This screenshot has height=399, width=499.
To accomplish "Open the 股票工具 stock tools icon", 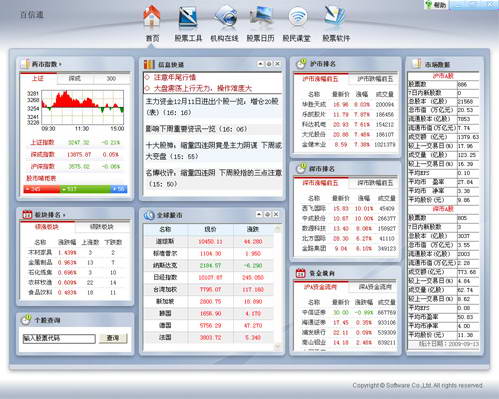I will coord(188,17).
